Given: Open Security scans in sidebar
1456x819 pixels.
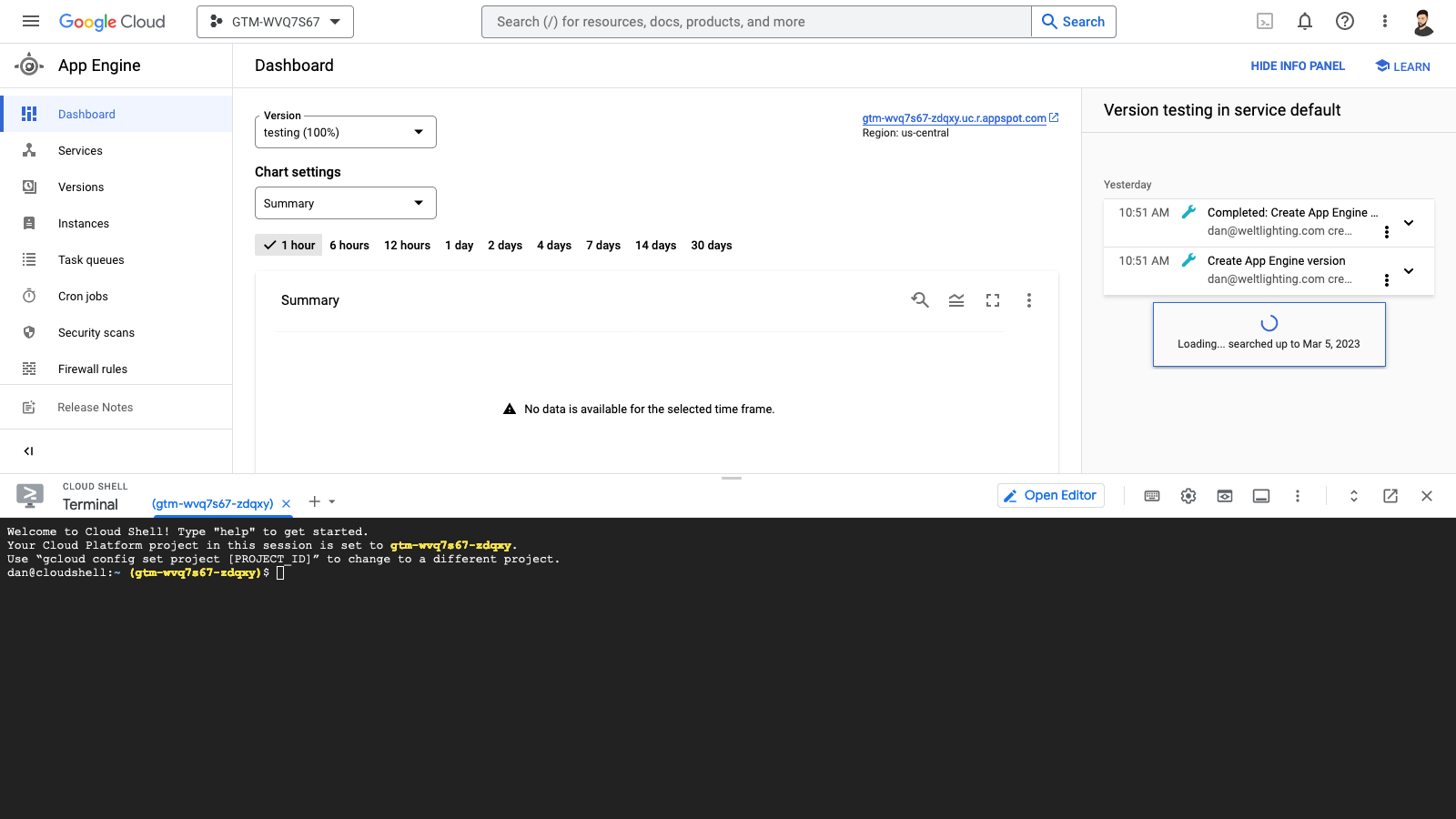Looking at the screenshot, I should click(116, 332).
